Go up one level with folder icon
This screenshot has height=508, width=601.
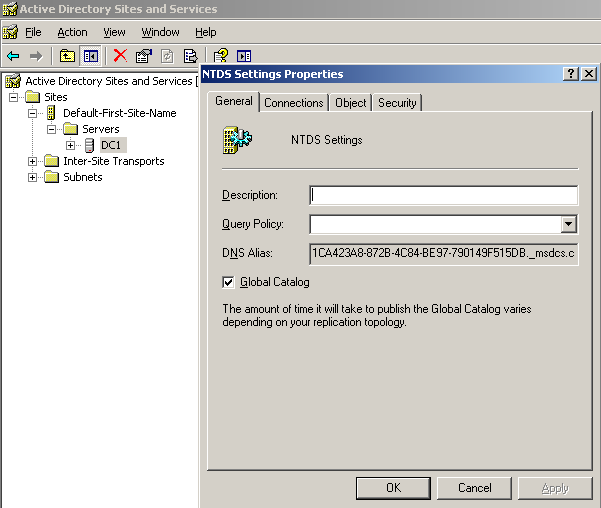coord(67,56)
